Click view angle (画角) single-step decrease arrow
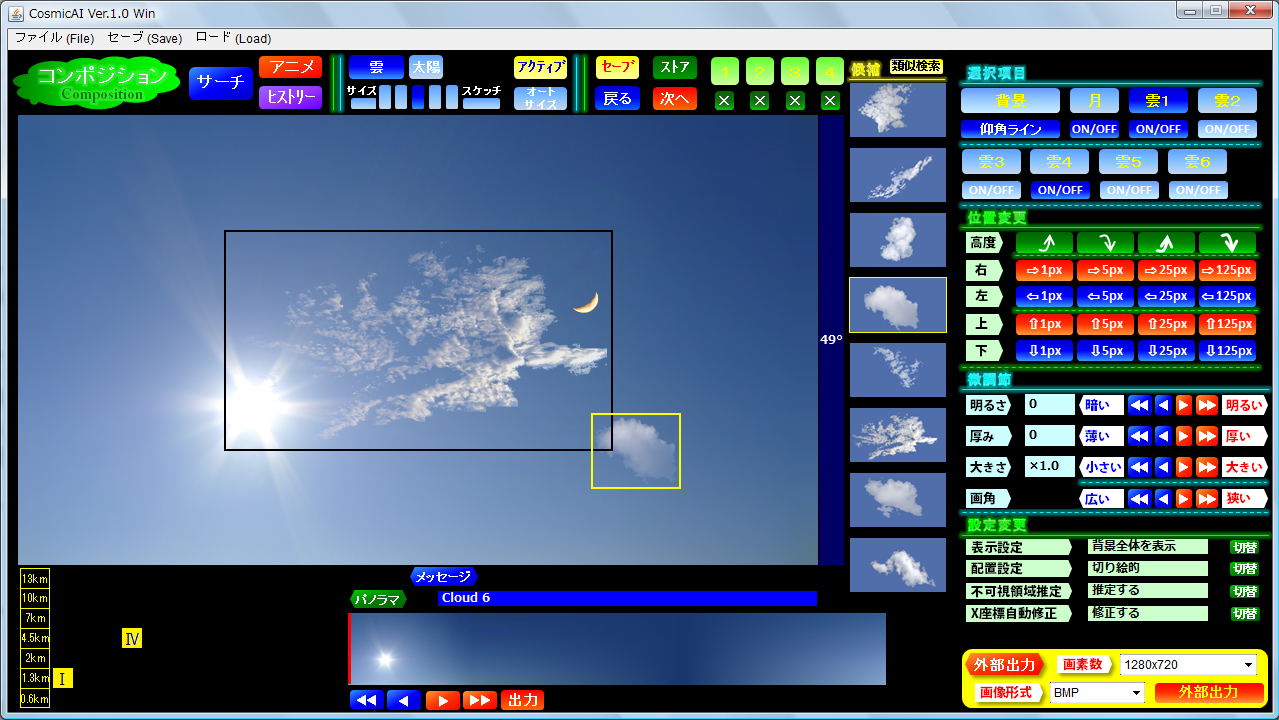1279x720 pixels. pyautogui.click(x=1163, y=498)
